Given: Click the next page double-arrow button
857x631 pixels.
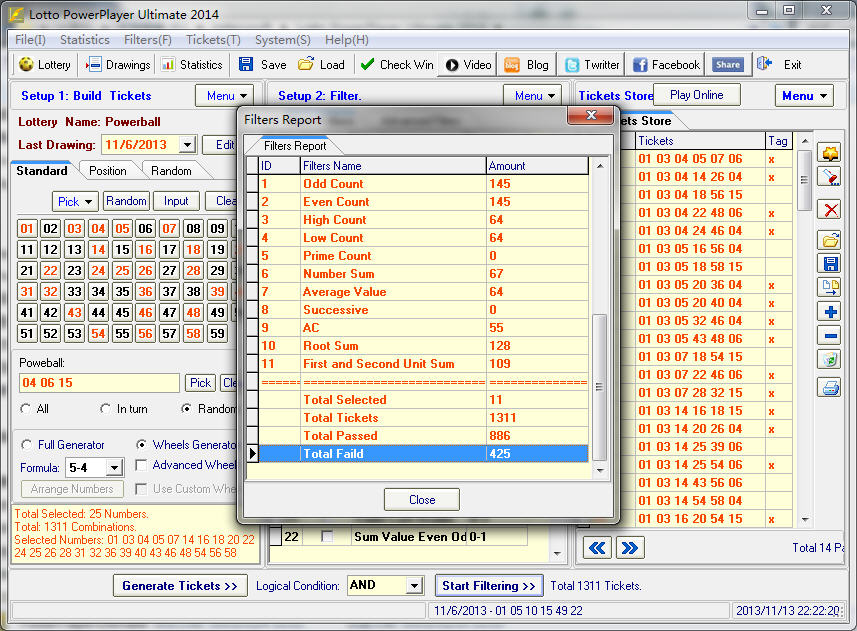Looking at the screenshot, I should point(630,548).
